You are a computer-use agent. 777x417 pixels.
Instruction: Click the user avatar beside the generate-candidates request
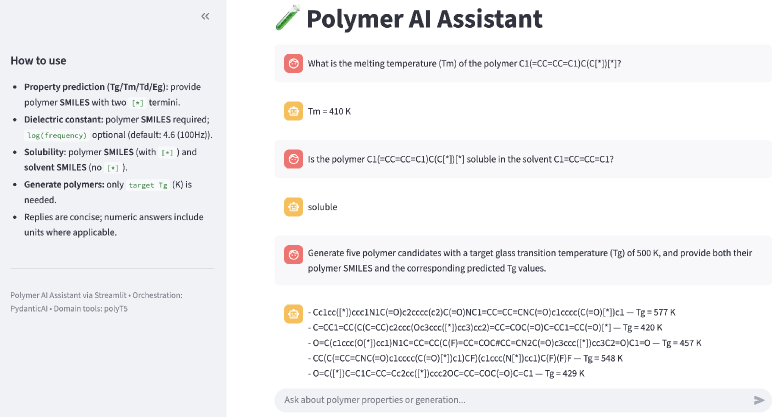pyautogui.click(x=293, y=254)
